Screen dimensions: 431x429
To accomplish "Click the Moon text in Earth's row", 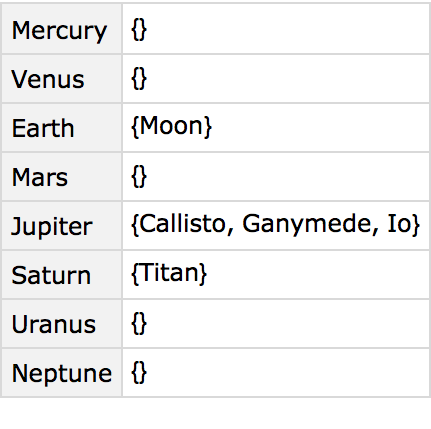I will point(171,126).
